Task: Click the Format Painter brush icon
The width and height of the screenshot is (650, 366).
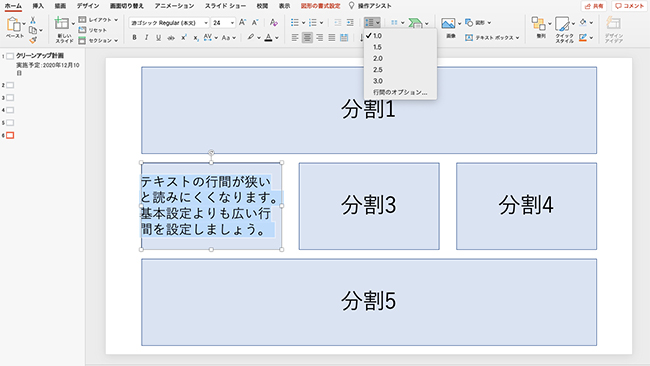Action: pyautogui.click(x=33, y=40)
